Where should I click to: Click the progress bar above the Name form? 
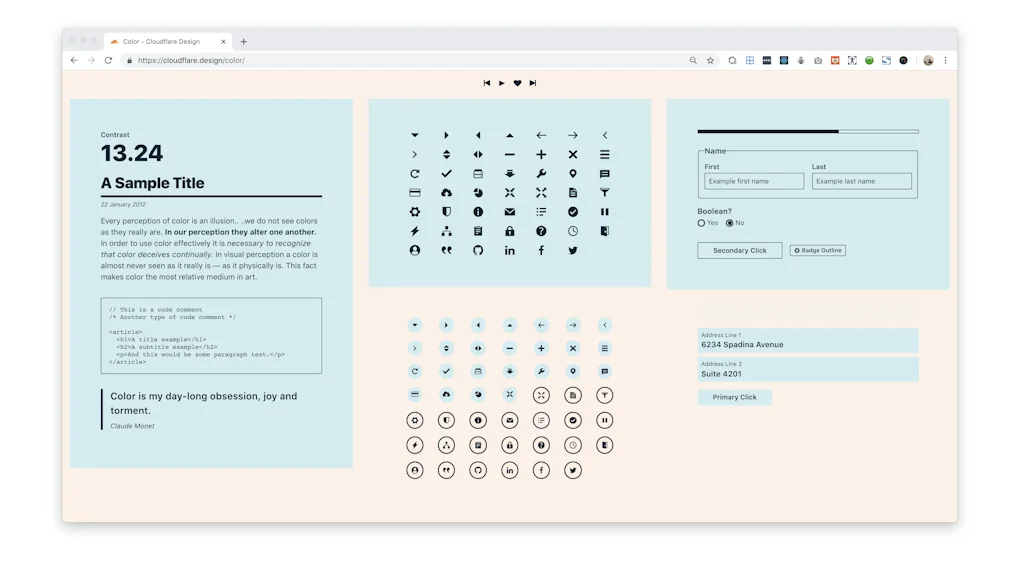(808, 131)
